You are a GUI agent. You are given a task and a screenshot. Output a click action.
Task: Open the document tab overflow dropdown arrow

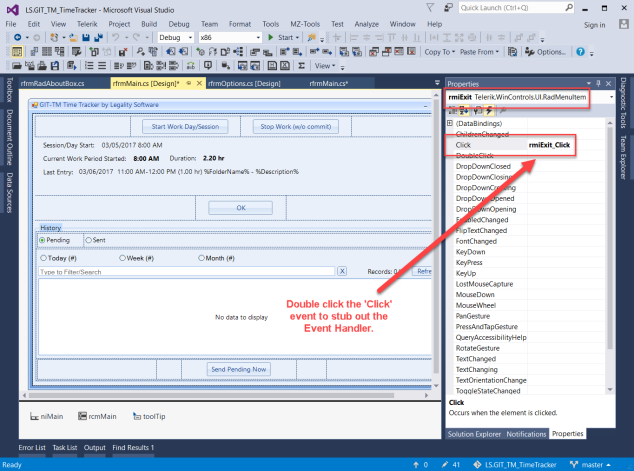coord(437,83)
